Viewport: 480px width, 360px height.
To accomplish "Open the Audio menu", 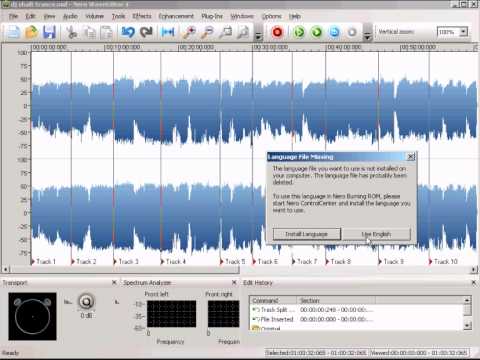I will coord(70,16).
